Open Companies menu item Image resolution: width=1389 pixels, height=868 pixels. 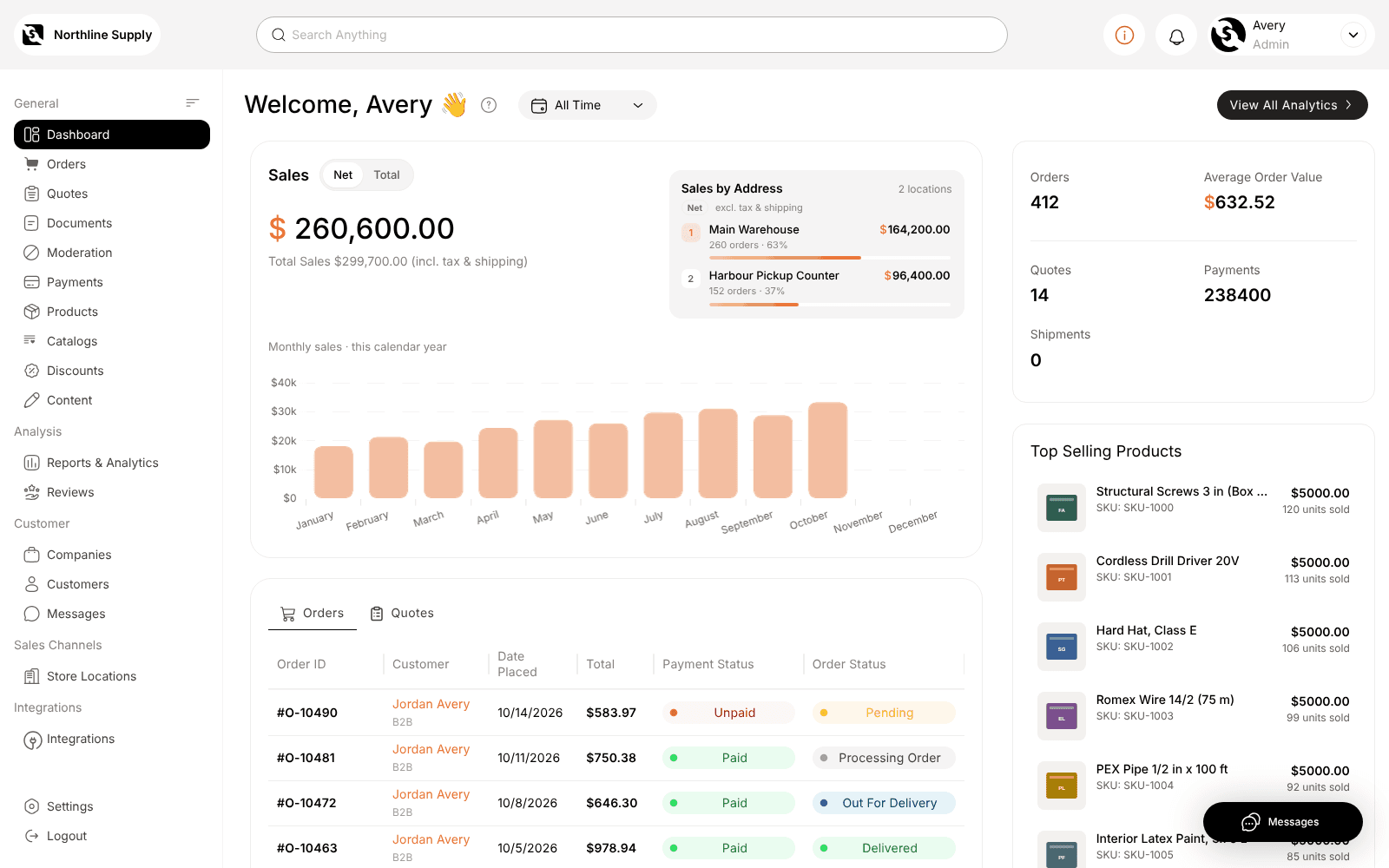coord(112,555)
